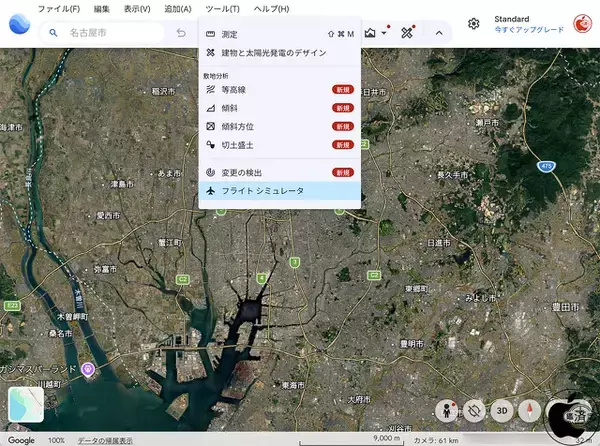Click the ツール(T) menu
Viewport: 600px width, 446px height.
tap(222, 9)
